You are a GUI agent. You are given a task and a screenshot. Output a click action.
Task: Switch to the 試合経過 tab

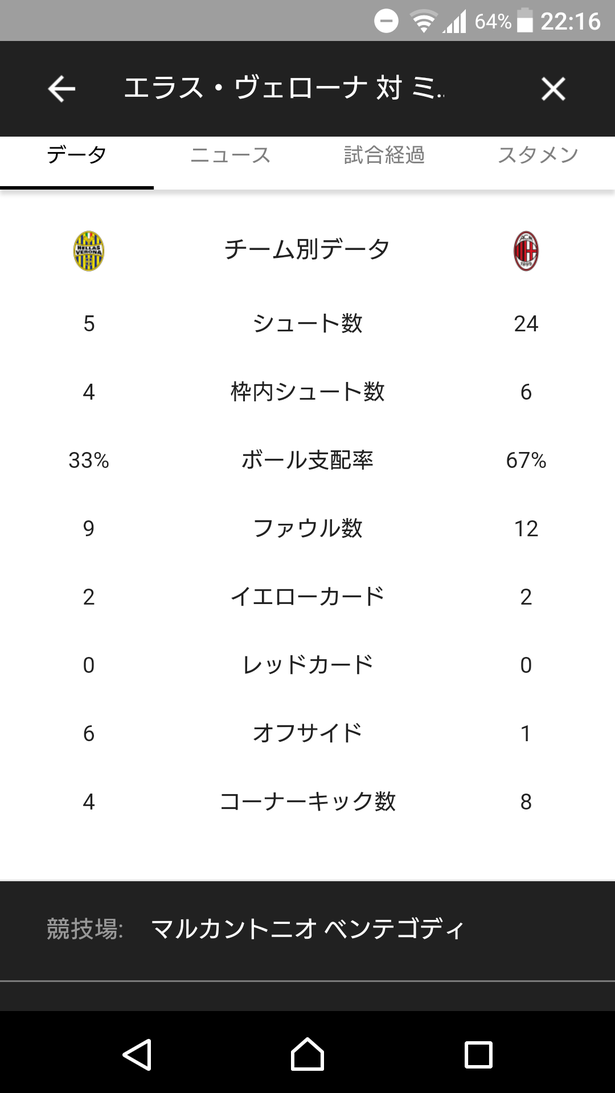384,155
